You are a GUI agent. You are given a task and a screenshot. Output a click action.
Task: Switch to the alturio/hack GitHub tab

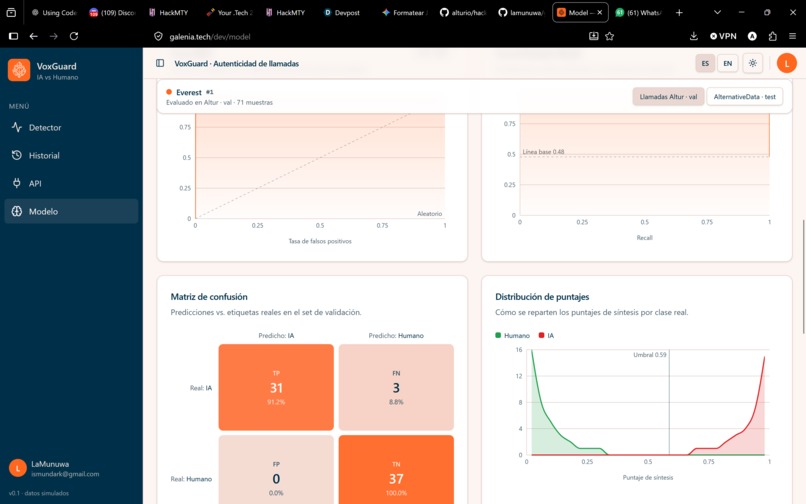pos(463,12)
